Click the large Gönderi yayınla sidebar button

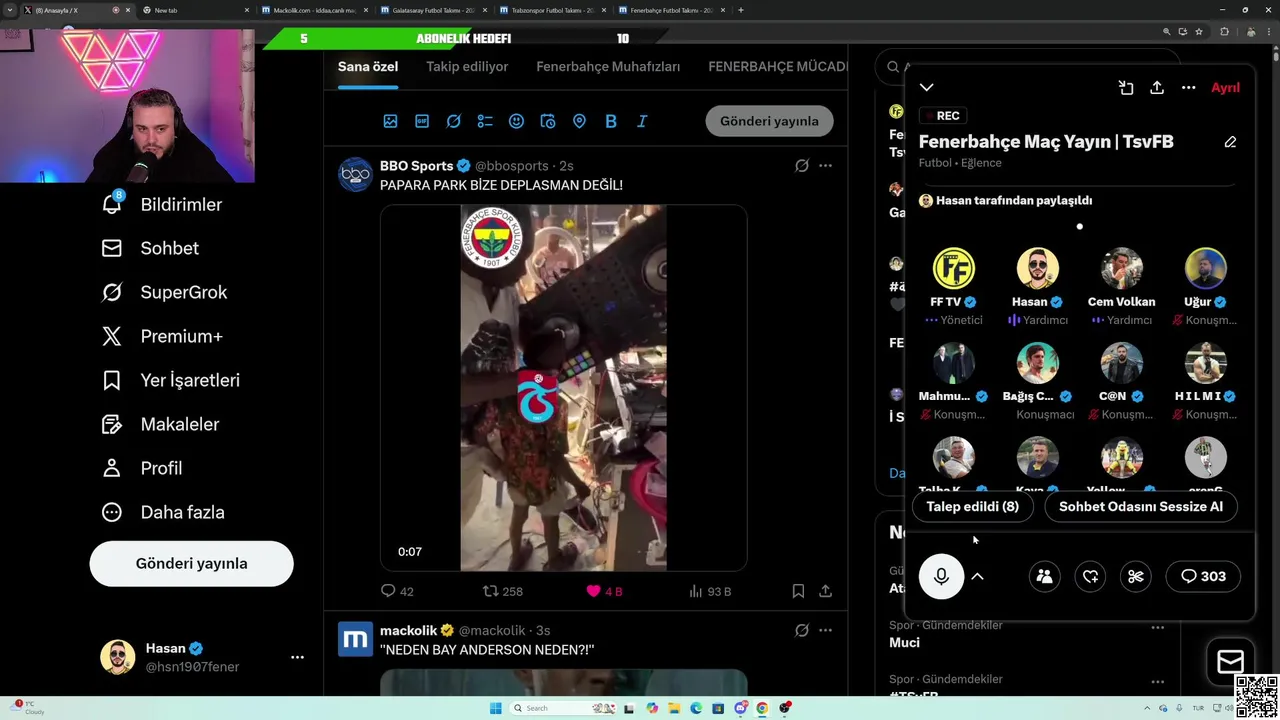191,563
